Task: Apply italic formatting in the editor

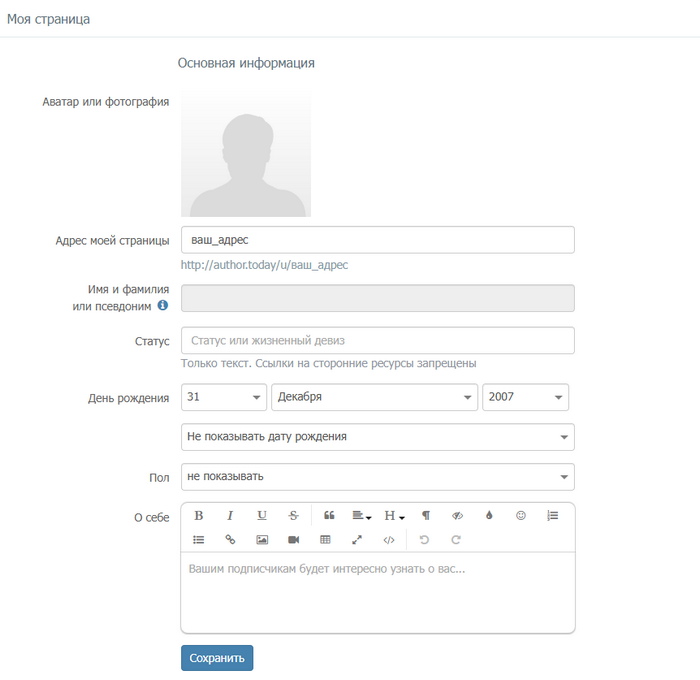Action: [x=230, y=516]
